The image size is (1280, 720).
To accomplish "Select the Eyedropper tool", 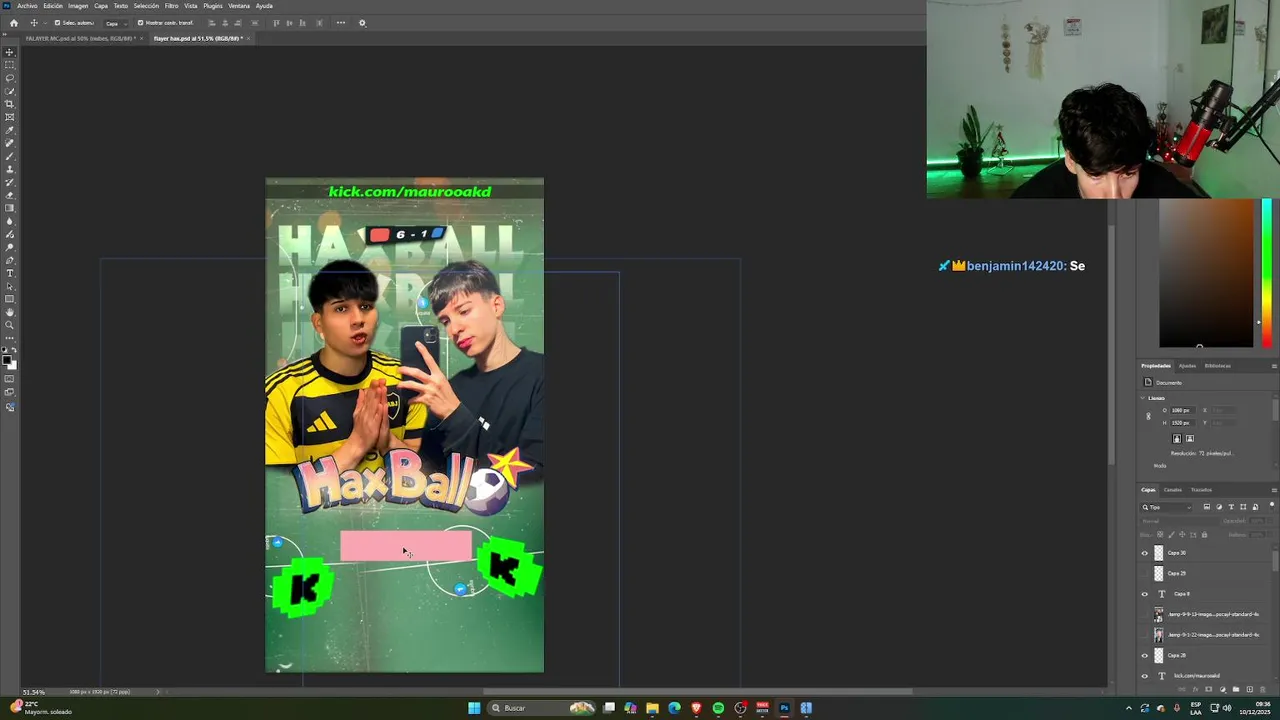I will 10,130.
